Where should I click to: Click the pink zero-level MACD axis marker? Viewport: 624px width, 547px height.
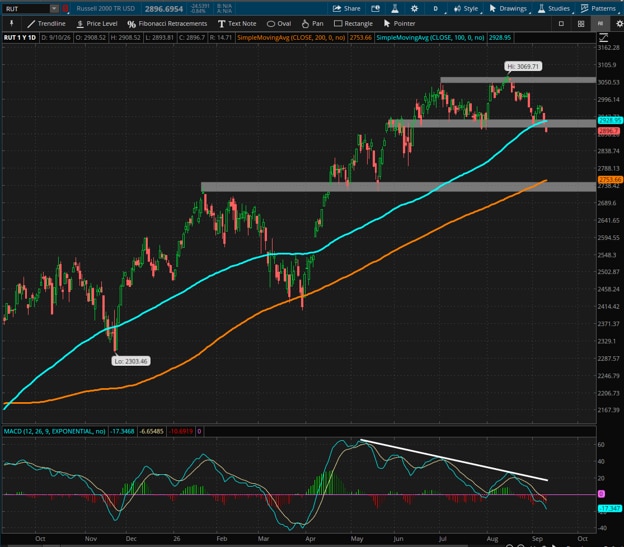pos(601,494)
